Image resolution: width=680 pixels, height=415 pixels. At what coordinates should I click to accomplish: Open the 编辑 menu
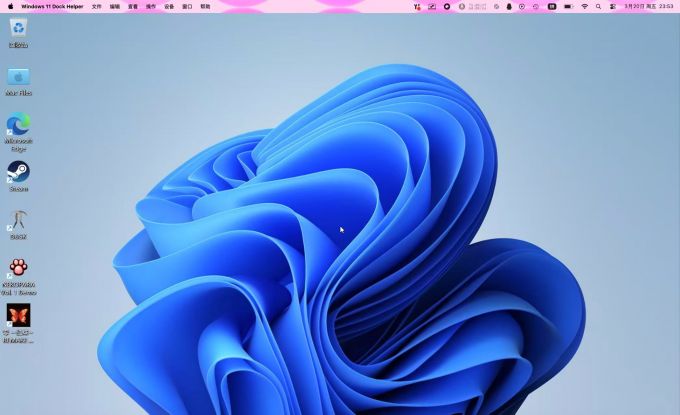point(115,7)
